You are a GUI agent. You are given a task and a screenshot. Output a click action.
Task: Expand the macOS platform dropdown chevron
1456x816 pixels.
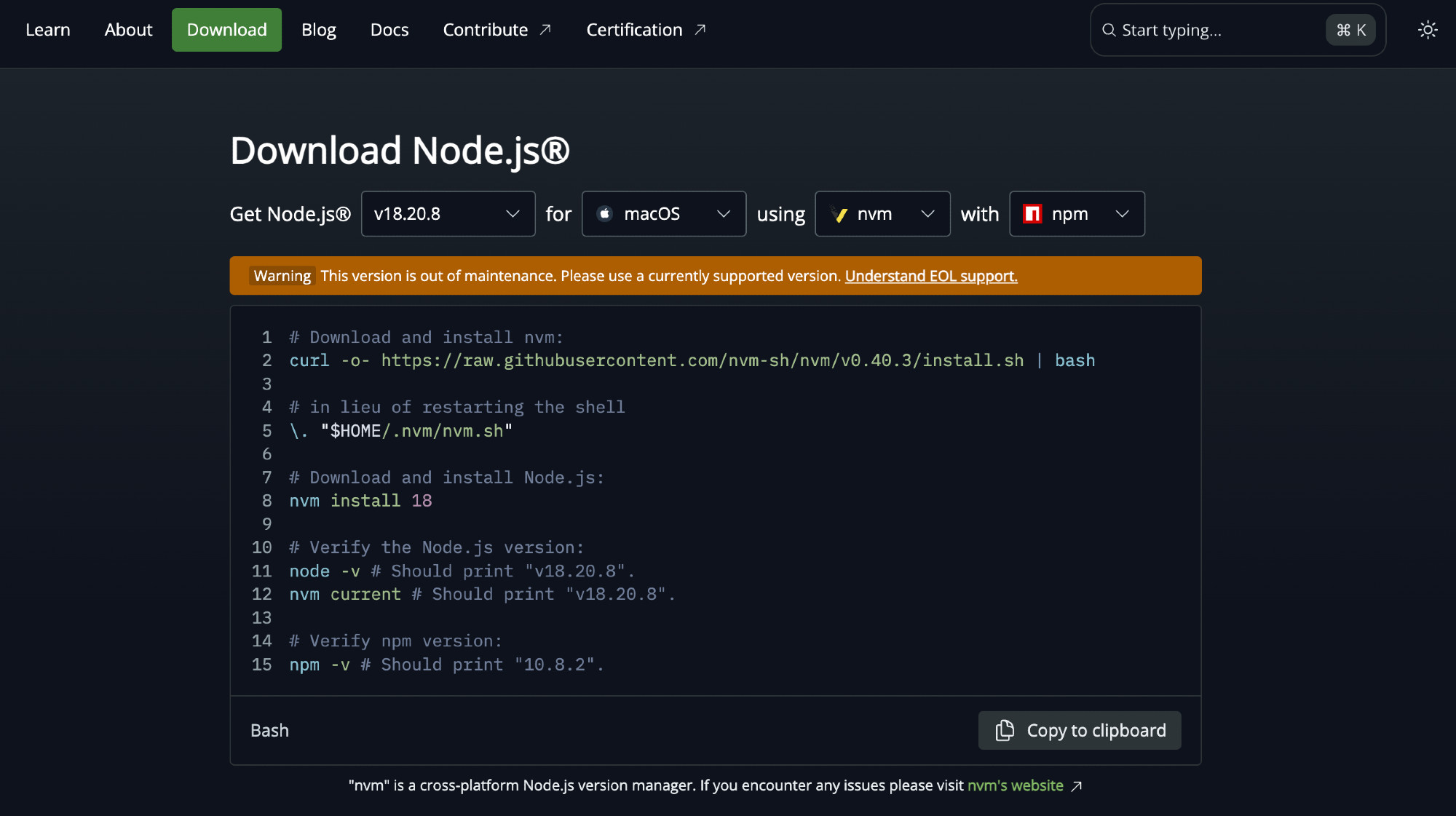click(x=724, y=213)
